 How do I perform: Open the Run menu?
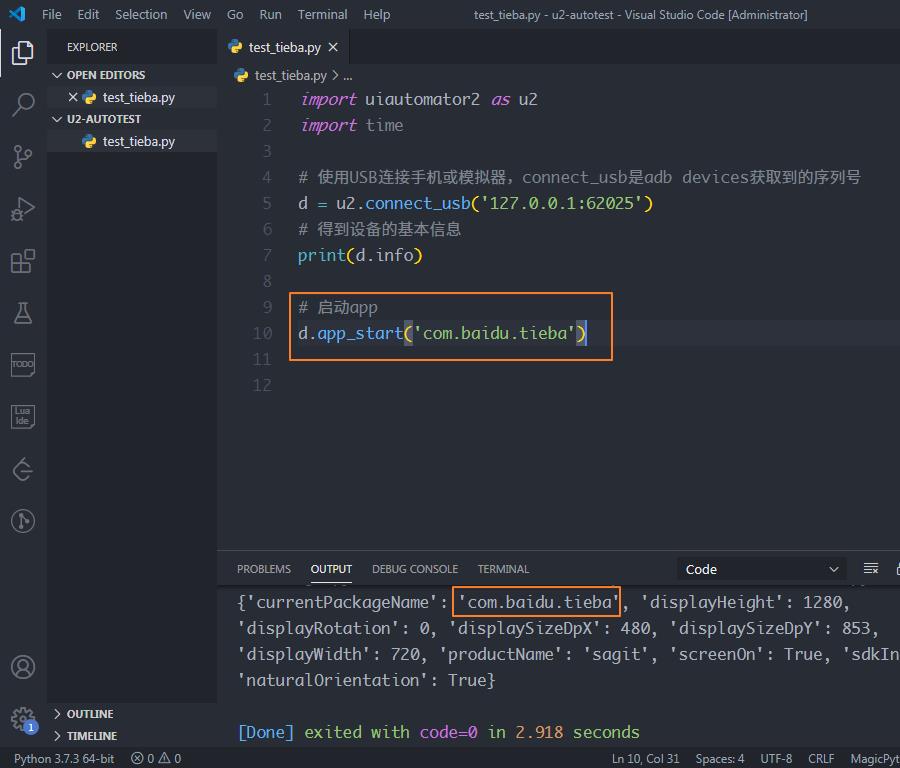pos(270,14)
